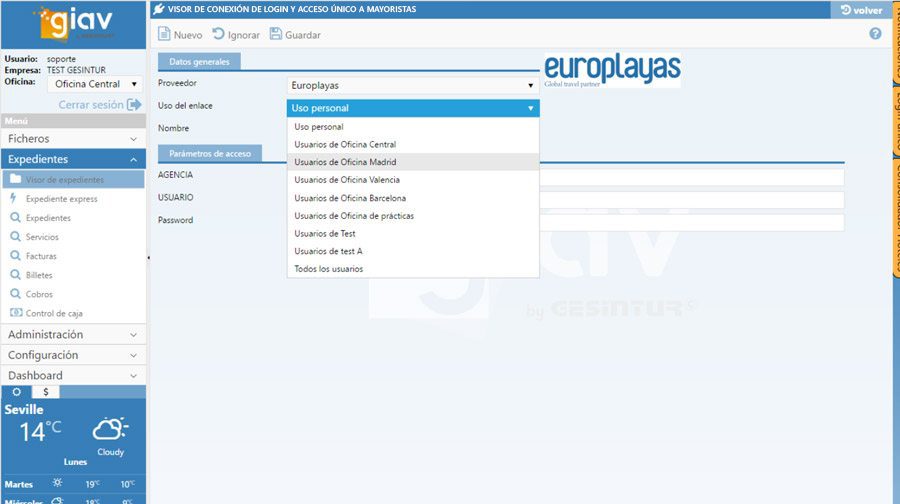Click the Ignorar undo icon
Viewport: 900px width, 504px height.
click(x=219, y=34)
